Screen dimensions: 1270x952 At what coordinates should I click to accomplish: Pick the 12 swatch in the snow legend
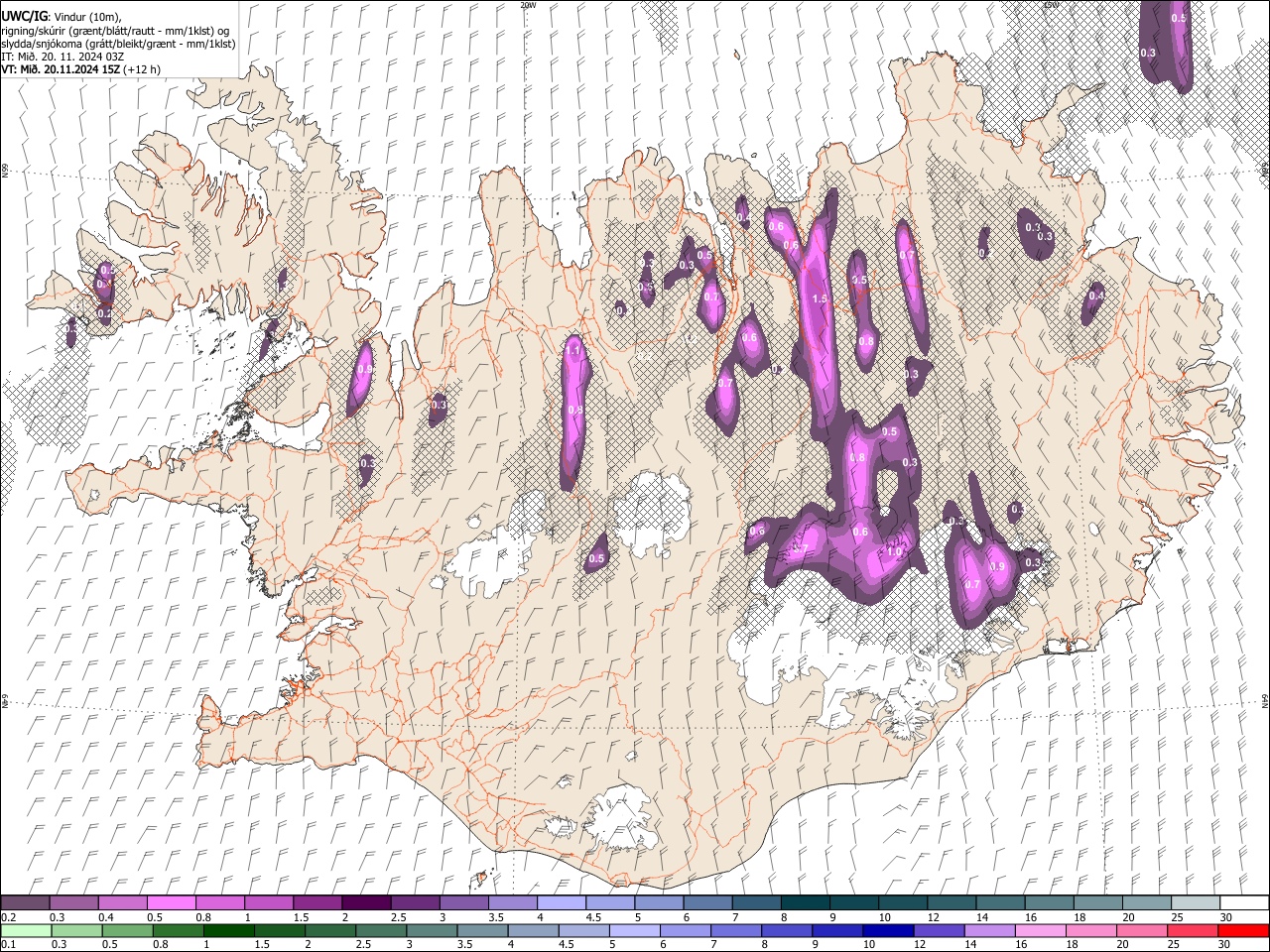pyautogui.click(x=952, y=902)
